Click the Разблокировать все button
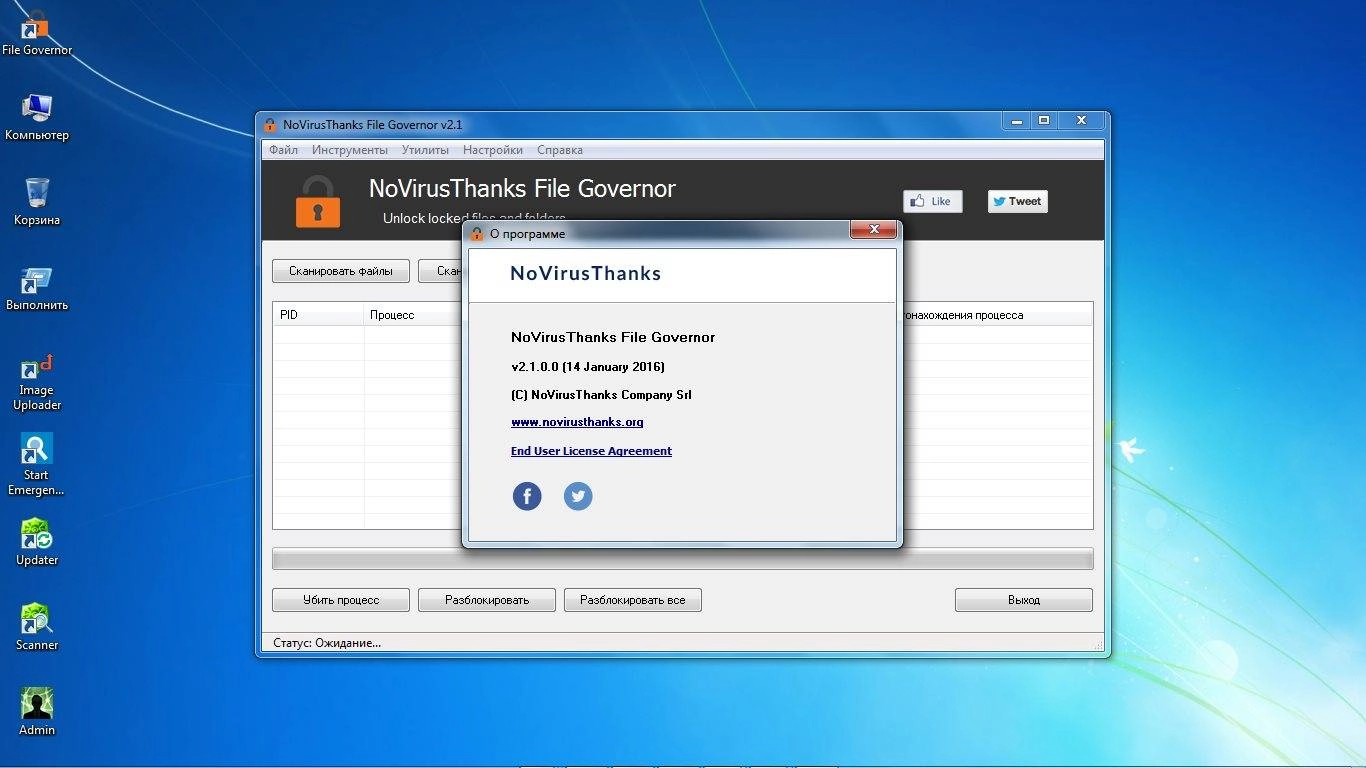The height and width of the screenshot is (768, 1366). coord(633,600)
